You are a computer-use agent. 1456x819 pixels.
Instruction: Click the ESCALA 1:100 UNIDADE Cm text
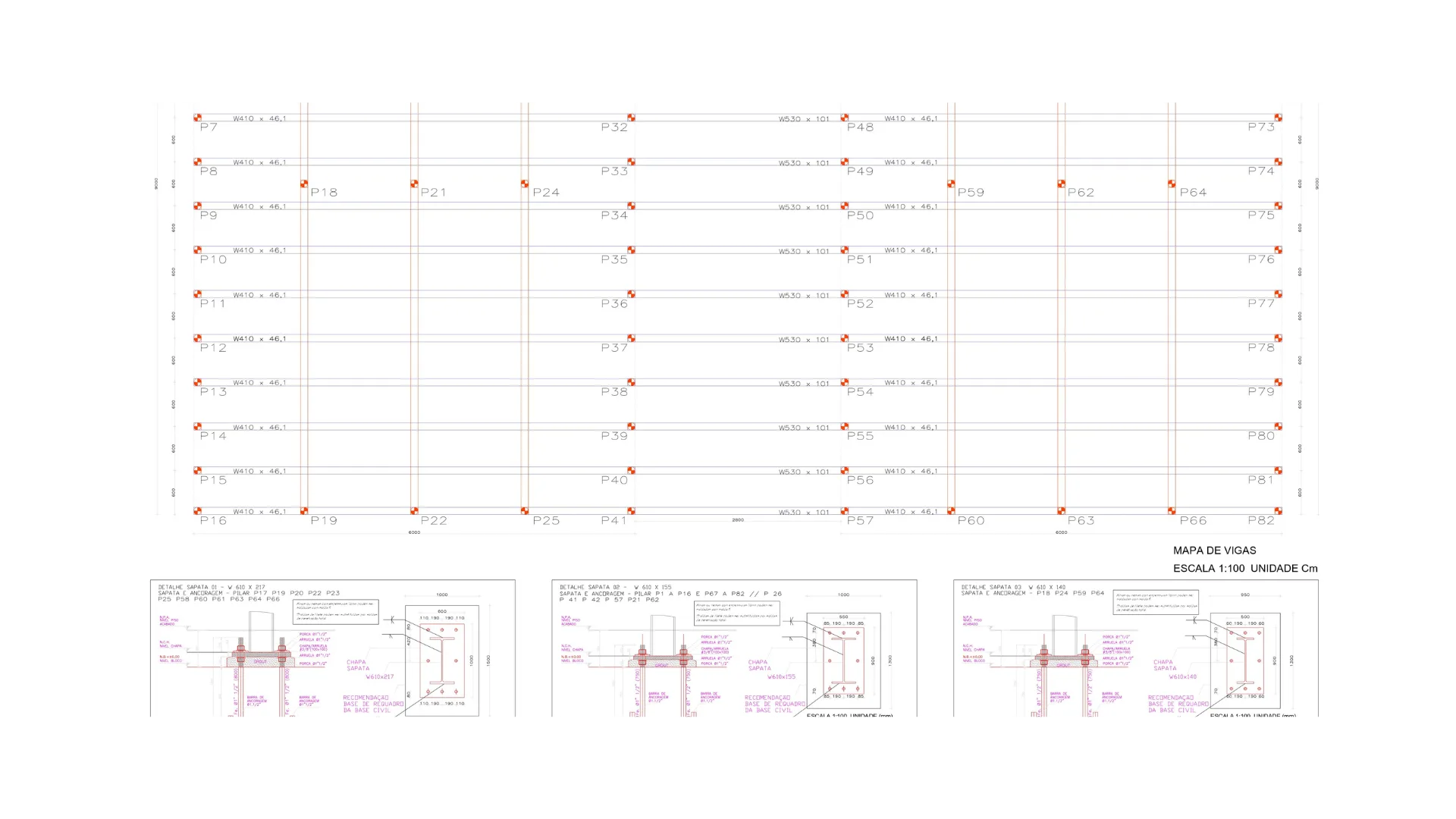point(1245,568)
